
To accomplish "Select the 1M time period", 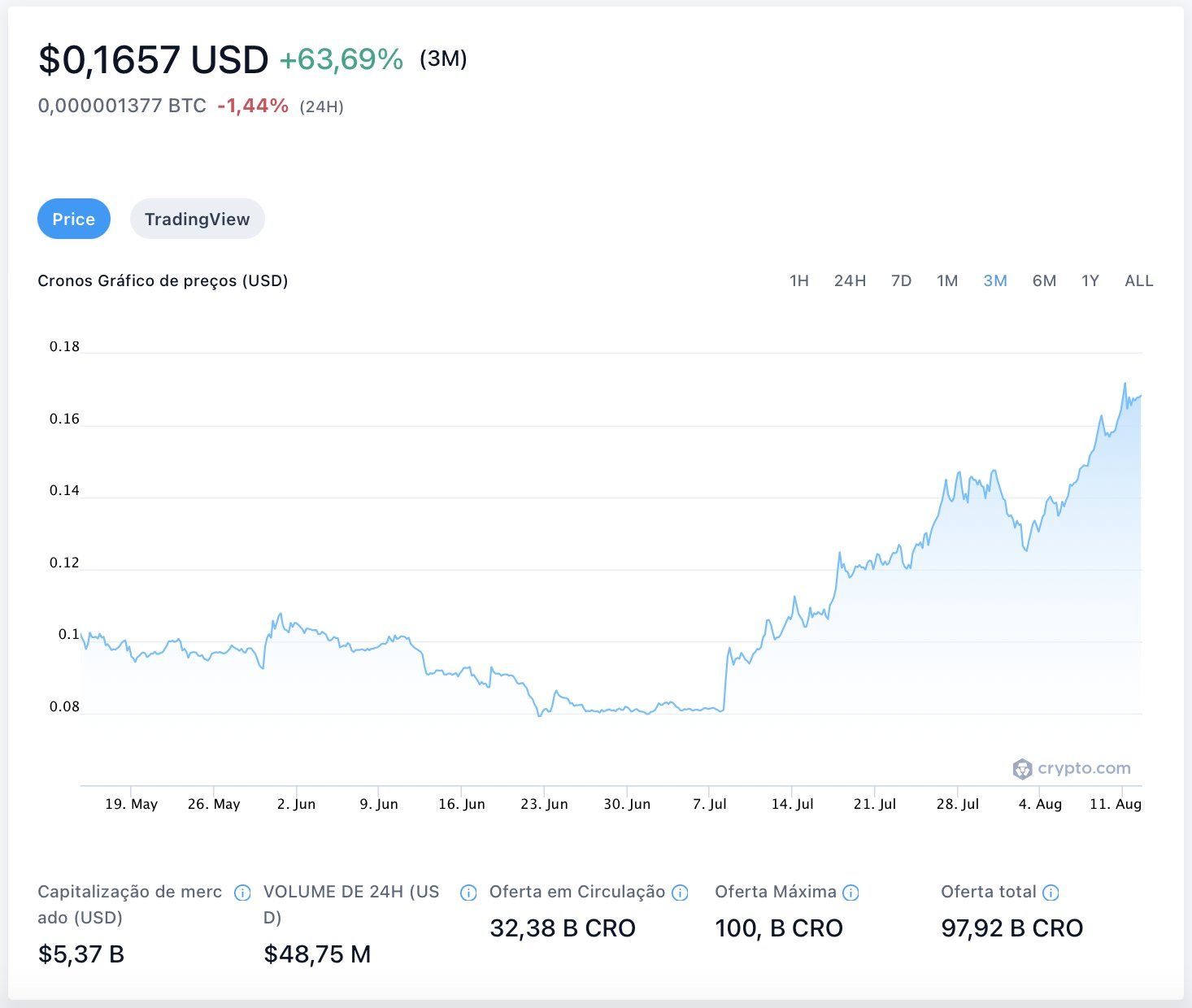I will [x=947, y=281].
